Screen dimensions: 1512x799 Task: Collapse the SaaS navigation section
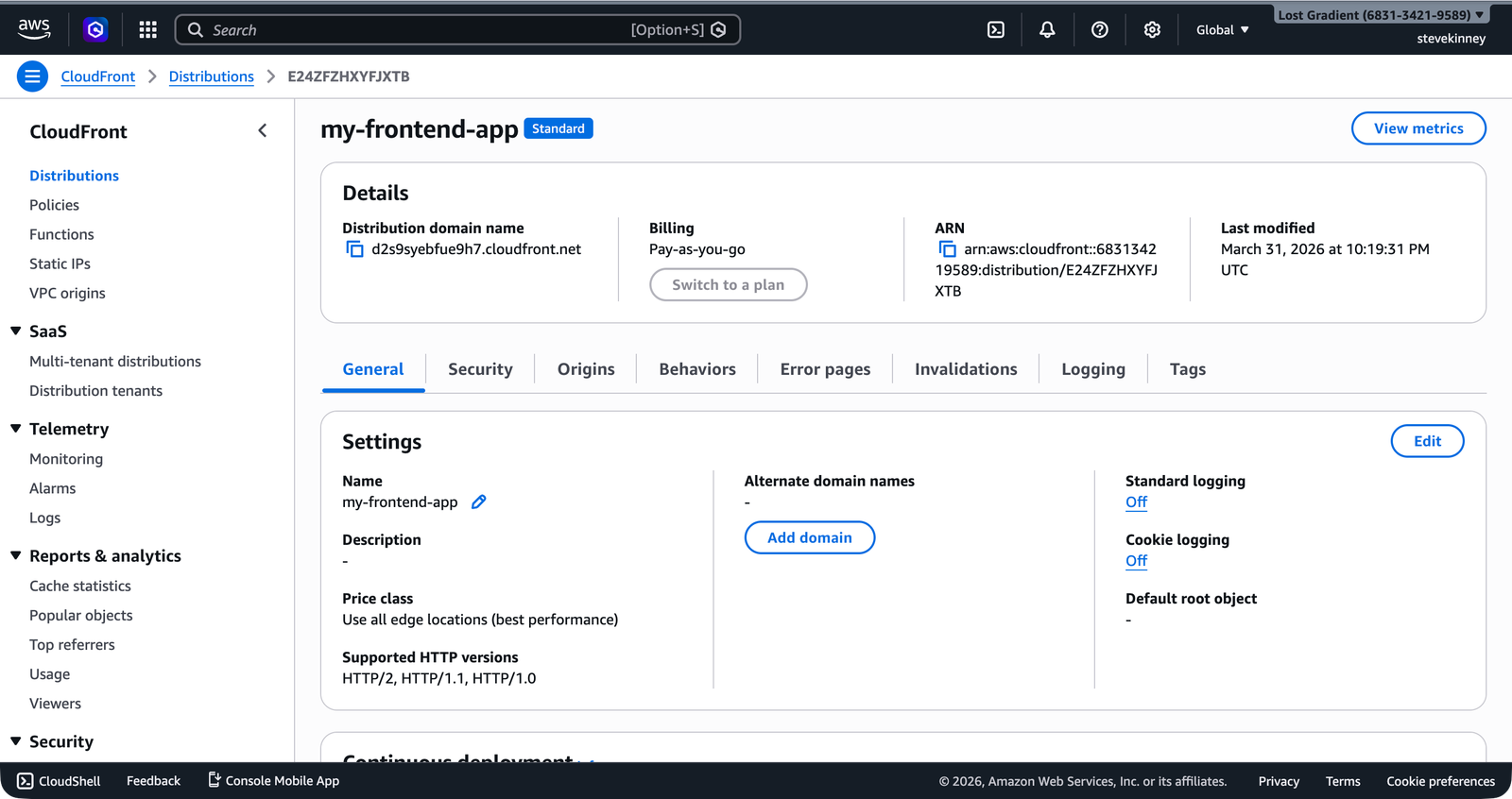pyautogui.click(x=16, y=331)
